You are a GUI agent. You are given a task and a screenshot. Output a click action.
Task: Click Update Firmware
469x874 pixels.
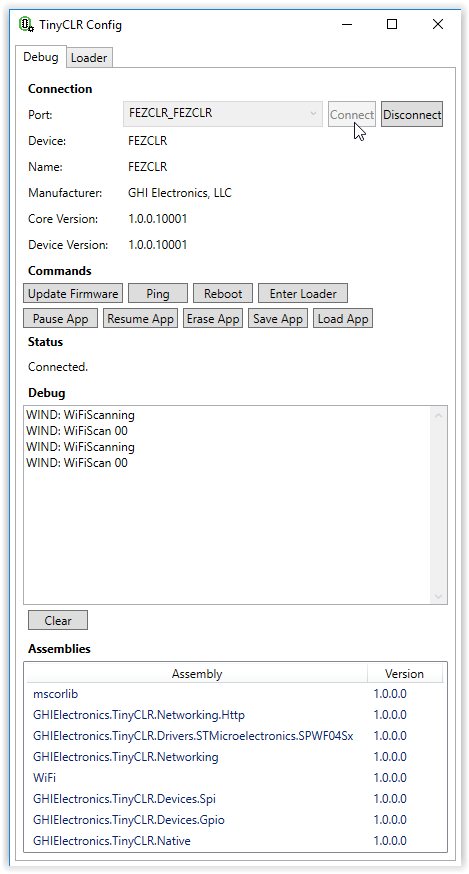tap(73, 294)
